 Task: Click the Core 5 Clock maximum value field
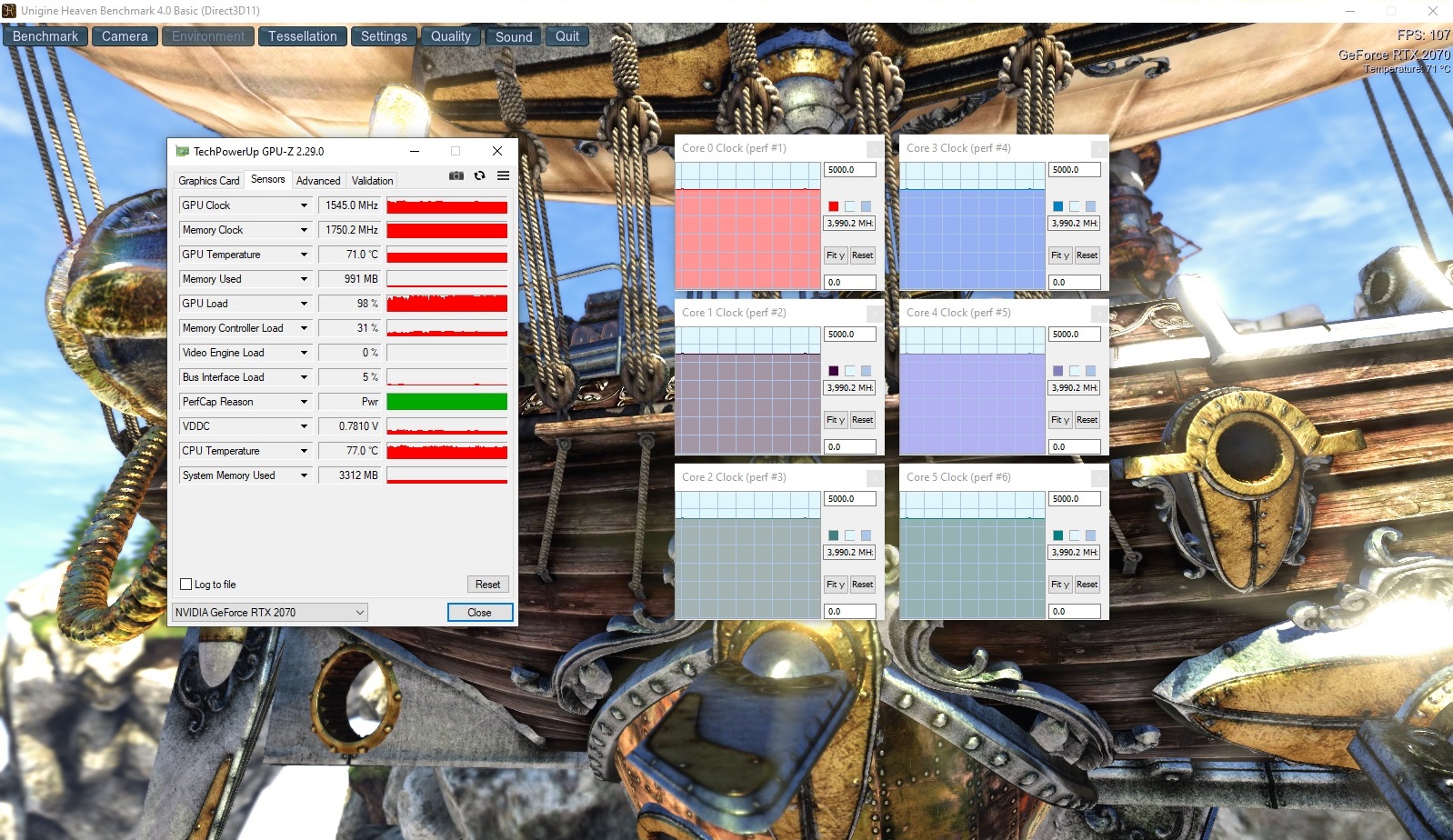click(x=1075, y=499)
